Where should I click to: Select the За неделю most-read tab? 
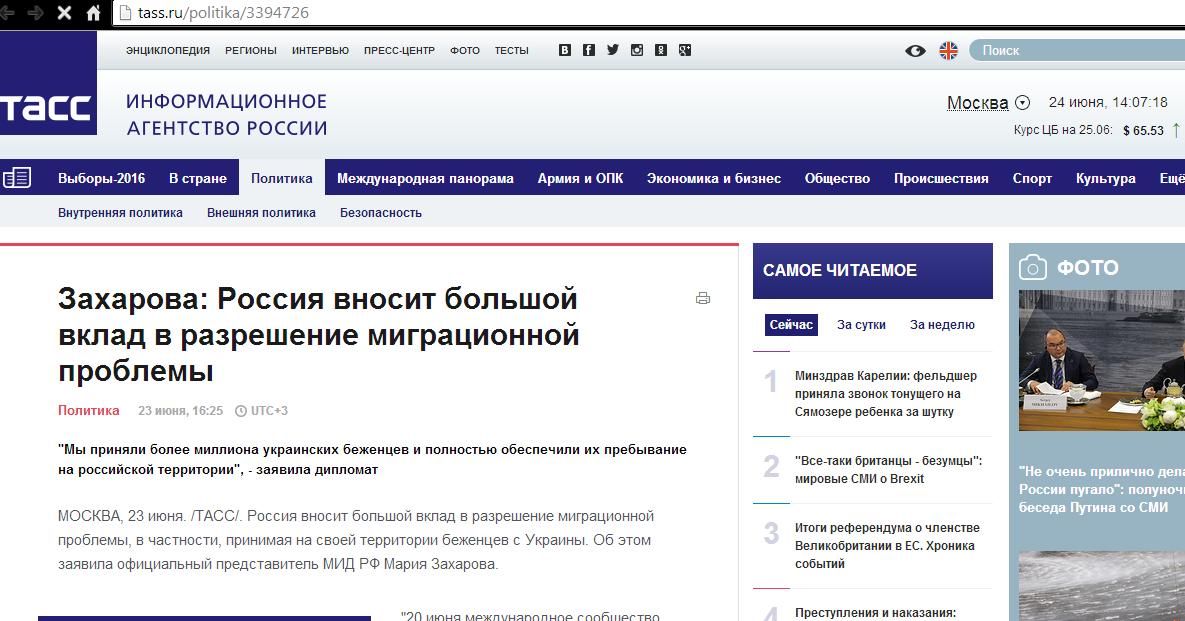942,325
